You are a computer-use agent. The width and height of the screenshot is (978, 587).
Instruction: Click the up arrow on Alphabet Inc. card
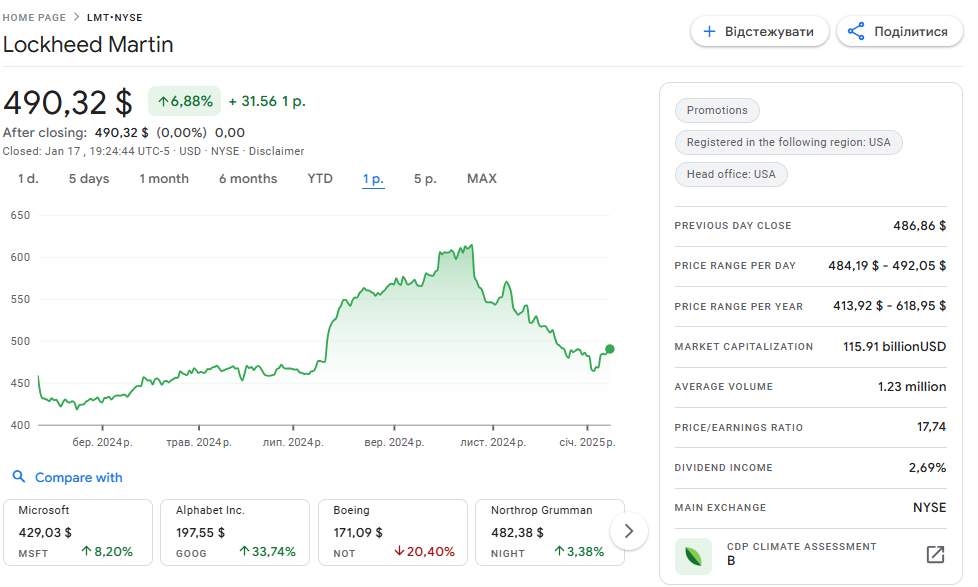[x=244, y=551]
